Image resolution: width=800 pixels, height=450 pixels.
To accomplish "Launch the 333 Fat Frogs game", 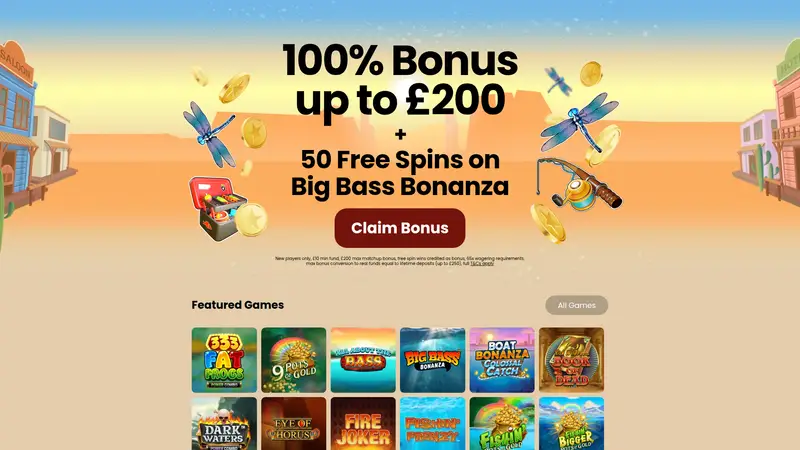I will click(x=224, y=360).
